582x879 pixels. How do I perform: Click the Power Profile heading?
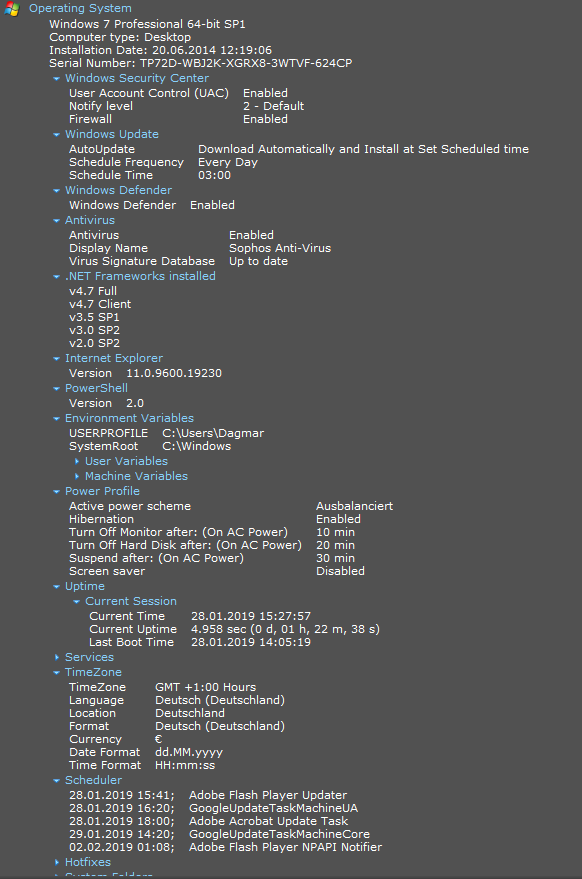click(102, 491)
